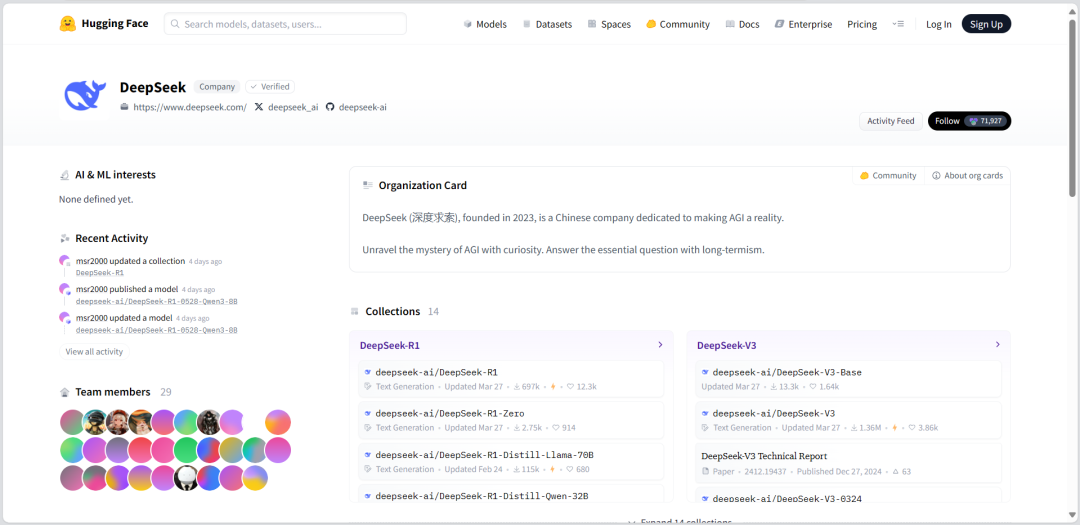Open the deepseek_ai X profile icon
Image resolution: width=1080 pixels, height=525 pixels.
pos(259,107)
